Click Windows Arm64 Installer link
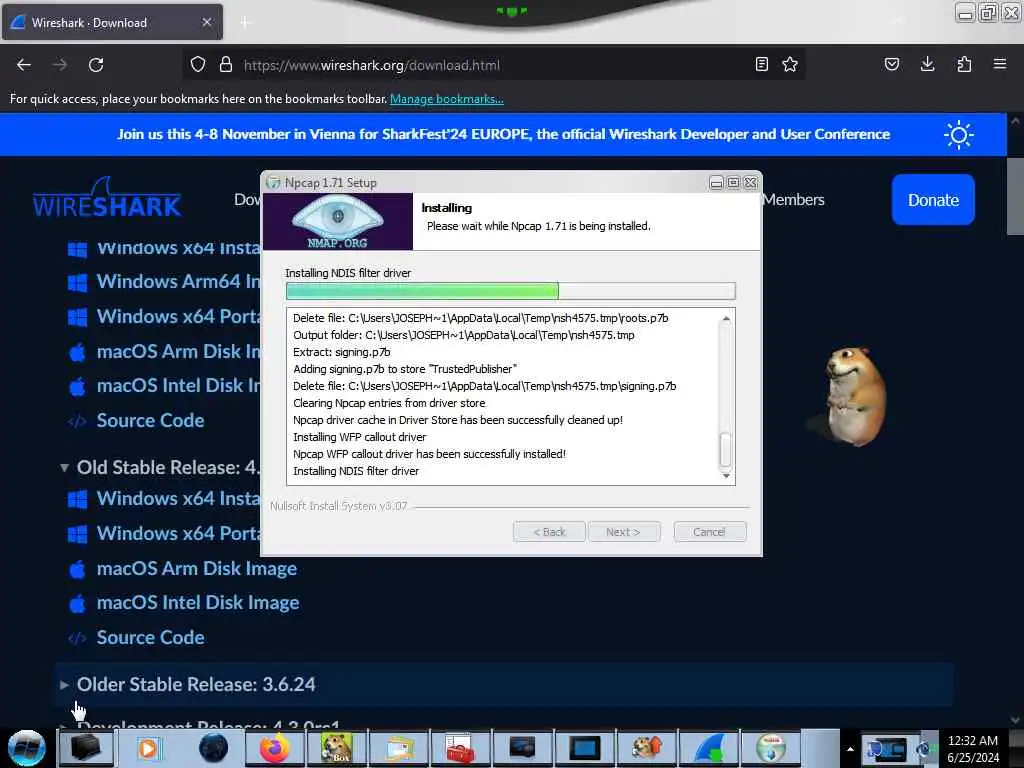 point(178,281)
